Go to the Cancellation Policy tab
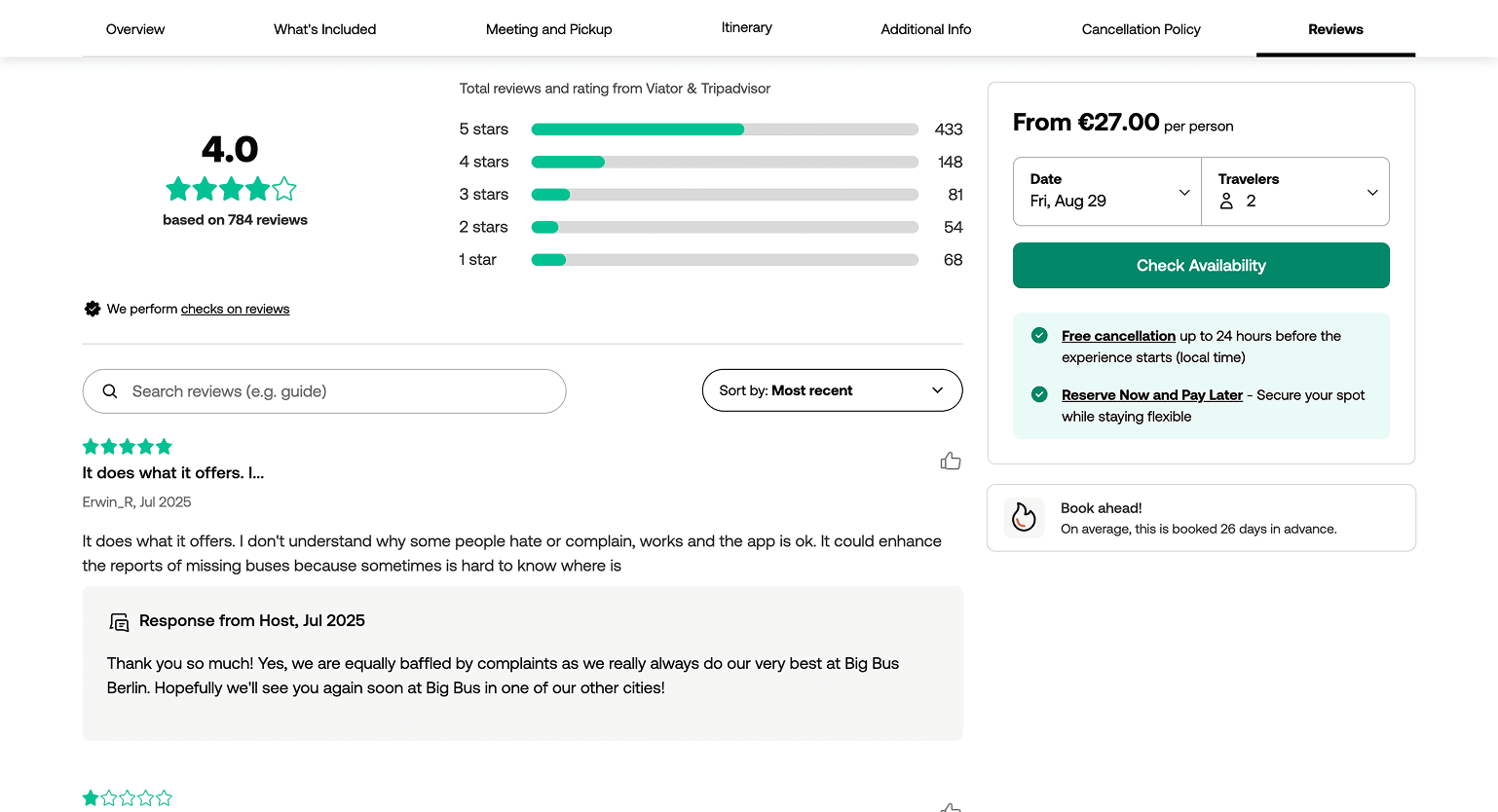 [1141, 29]
